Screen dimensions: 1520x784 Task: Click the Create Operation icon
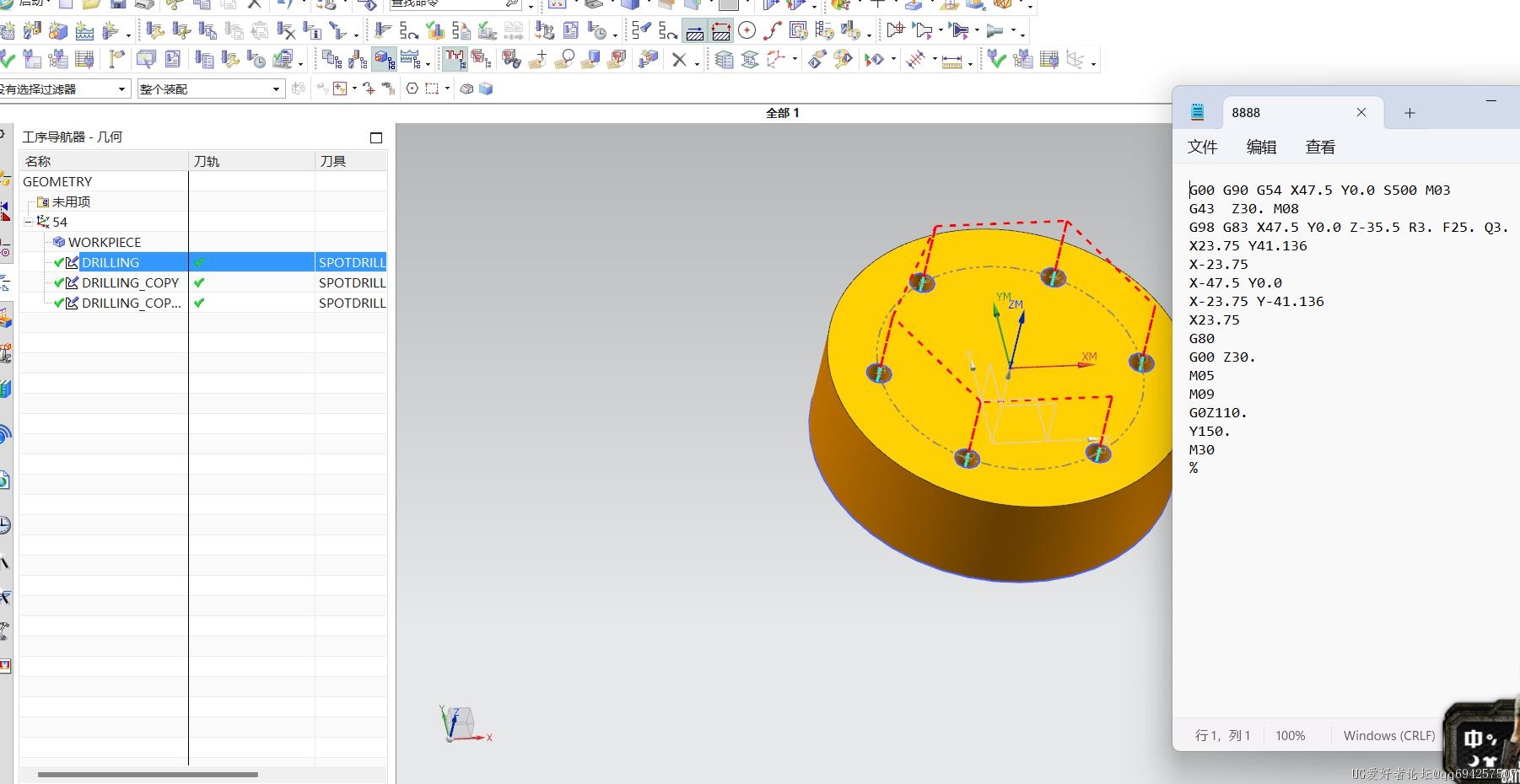[110, 31]
